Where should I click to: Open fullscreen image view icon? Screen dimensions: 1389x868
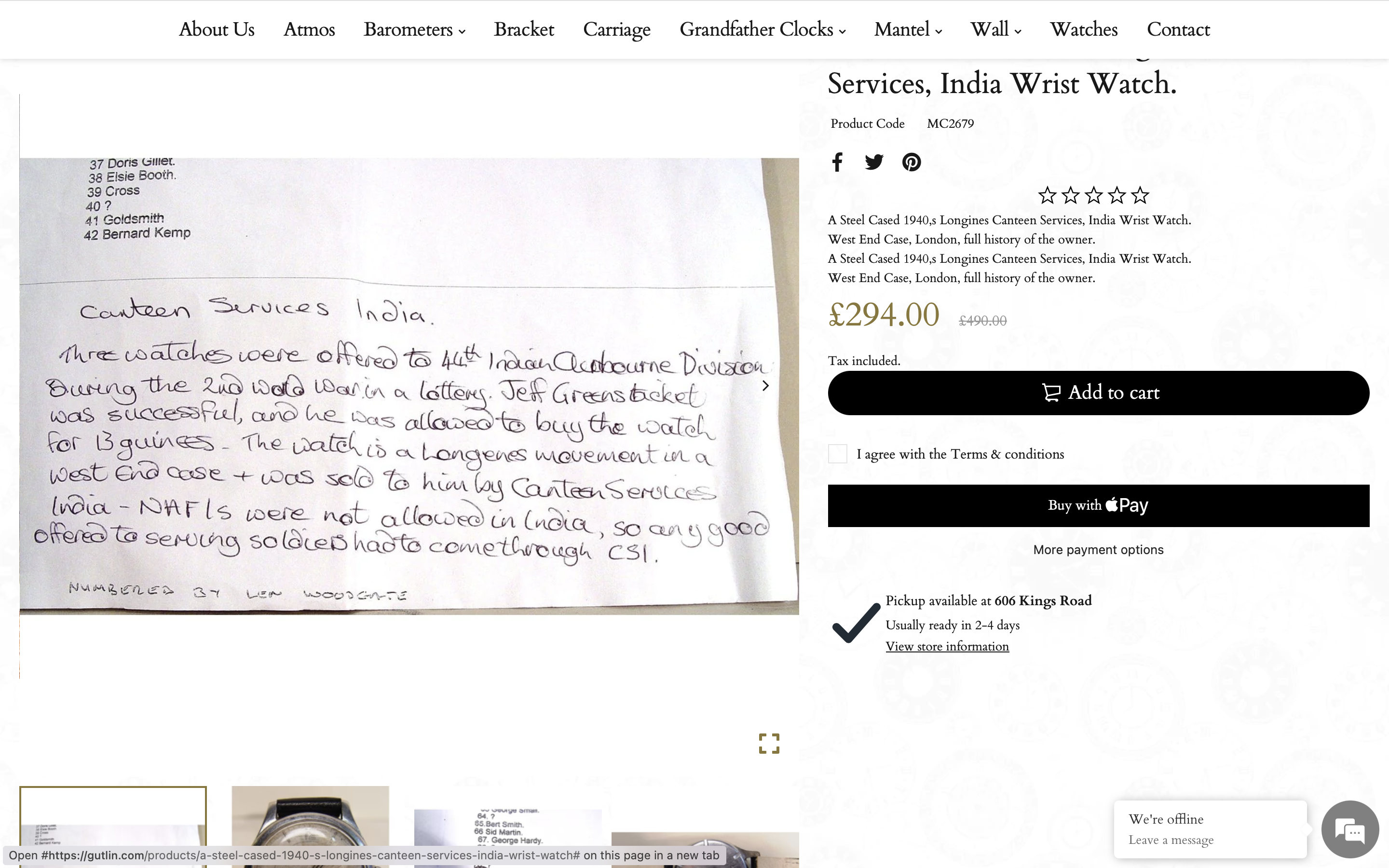click(x=769, y=744)
